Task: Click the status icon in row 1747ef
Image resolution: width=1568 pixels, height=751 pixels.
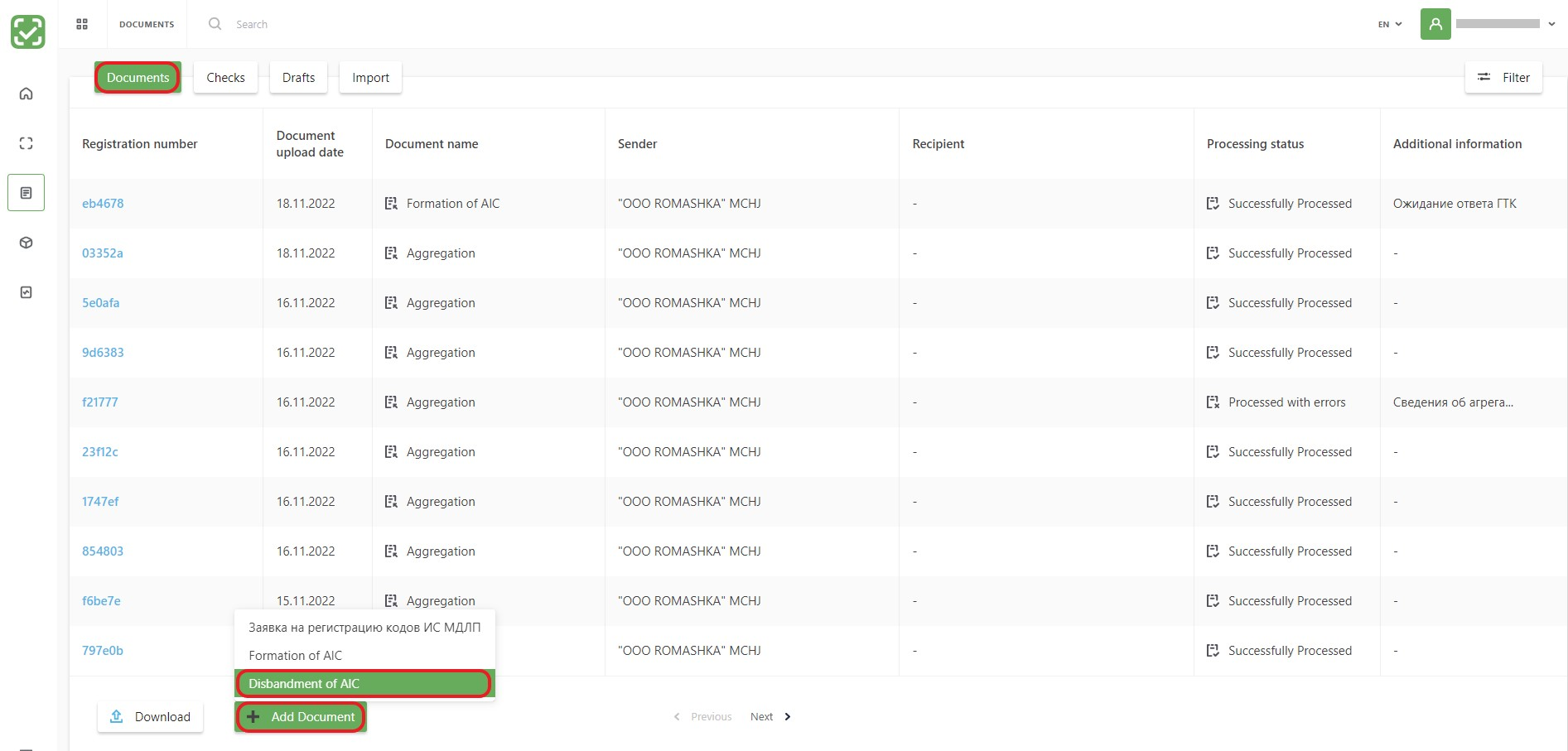Action: pos(1213,502)
